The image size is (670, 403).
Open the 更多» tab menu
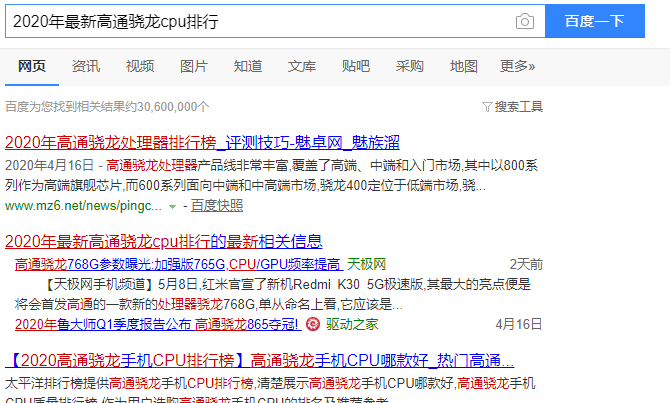coord(517,67)
